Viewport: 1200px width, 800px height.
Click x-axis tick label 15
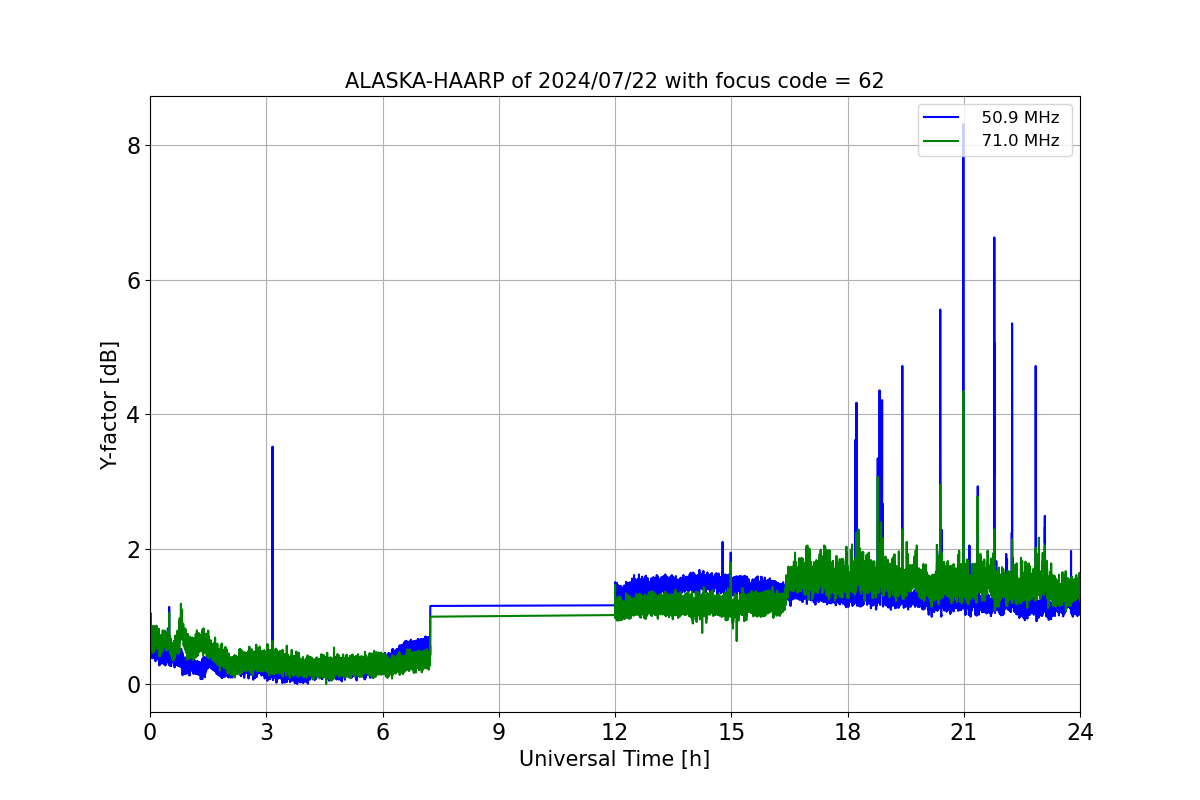point(731,731)
